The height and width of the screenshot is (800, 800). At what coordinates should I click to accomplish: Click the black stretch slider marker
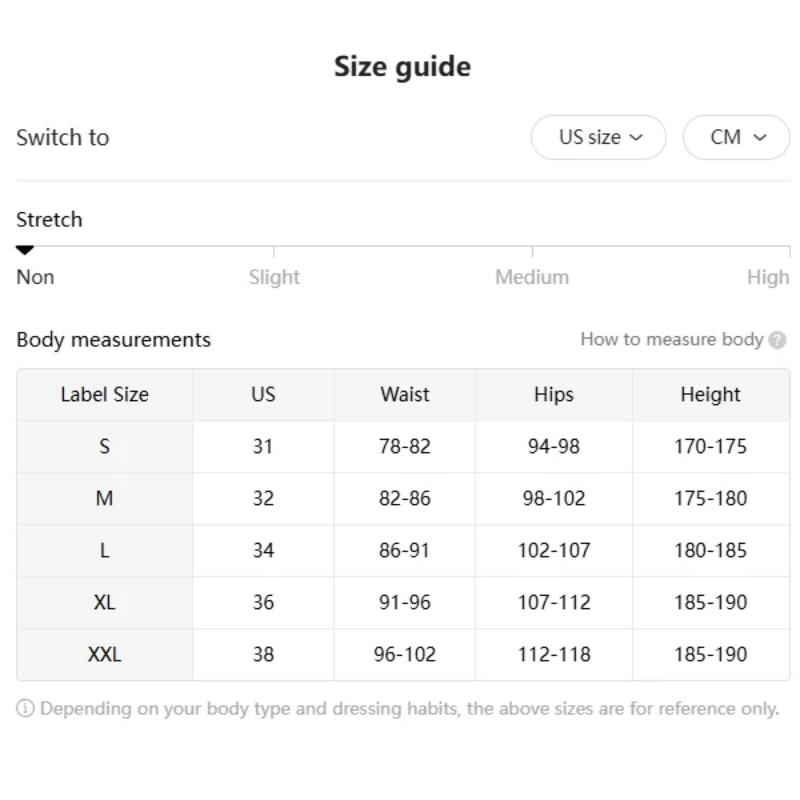tap(25, 250)
